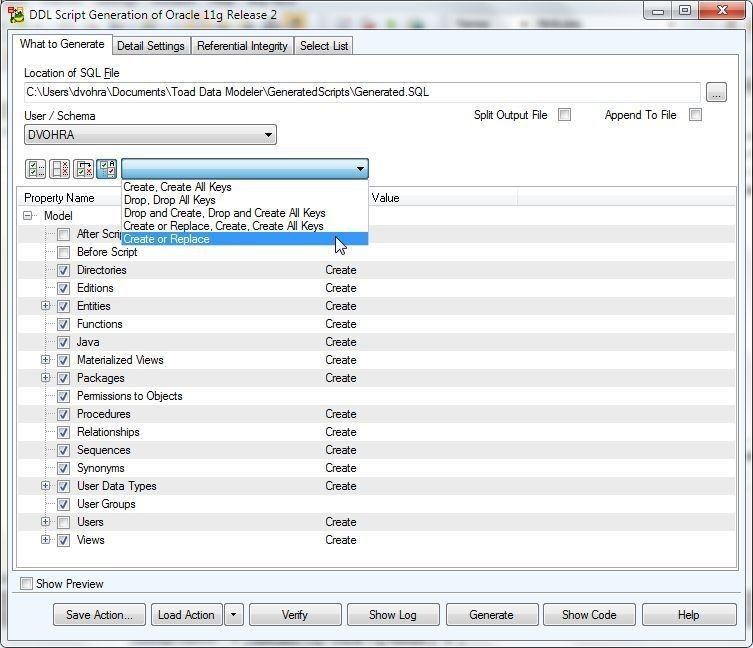
Task: Select the Relationships row label
Action: pyautogui.click(x=108, y=432)
